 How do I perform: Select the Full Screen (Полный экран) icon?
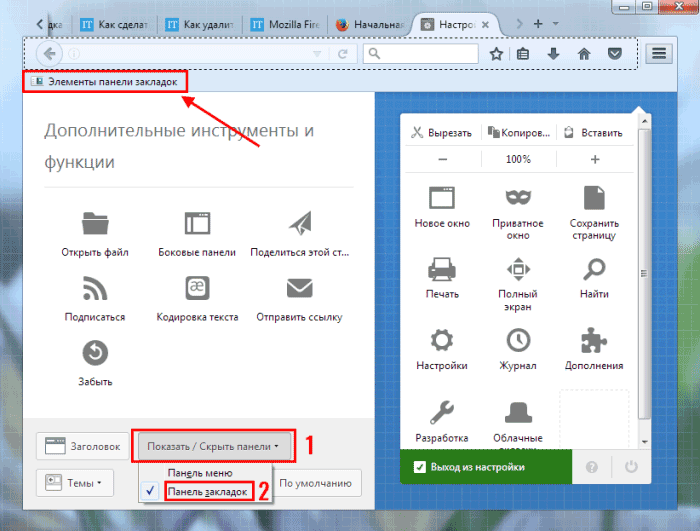[x=517, y=269]
